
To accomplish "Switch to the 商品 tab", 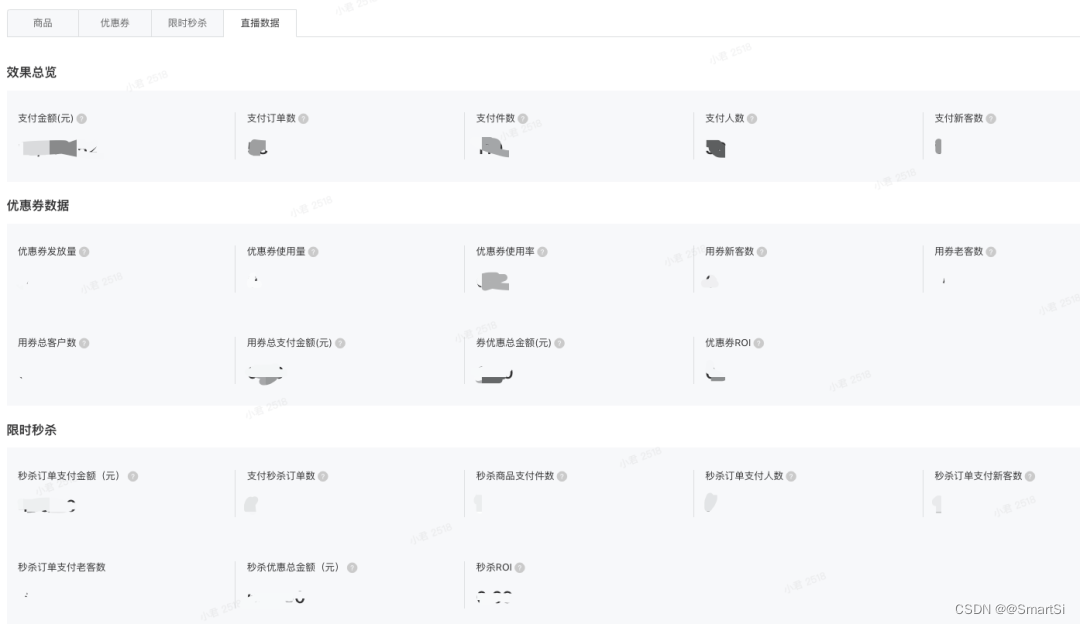I will [42, 22].
